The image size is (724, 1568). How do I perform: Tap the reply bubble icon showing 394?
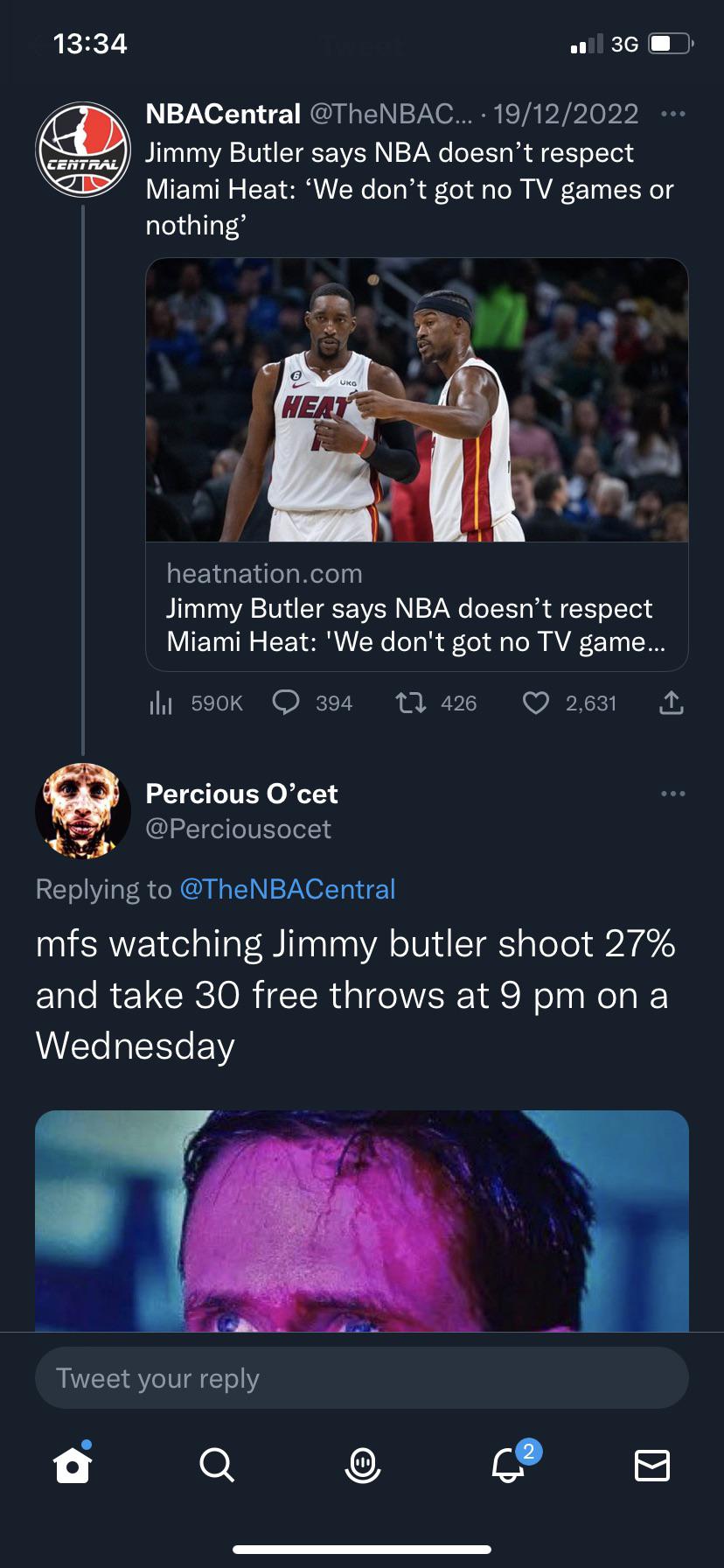tap(287, 703)
